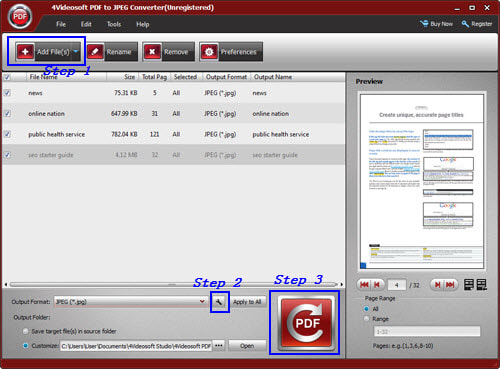
Task: Select the seo starter guide file name
Action: [x=51, y=155]
